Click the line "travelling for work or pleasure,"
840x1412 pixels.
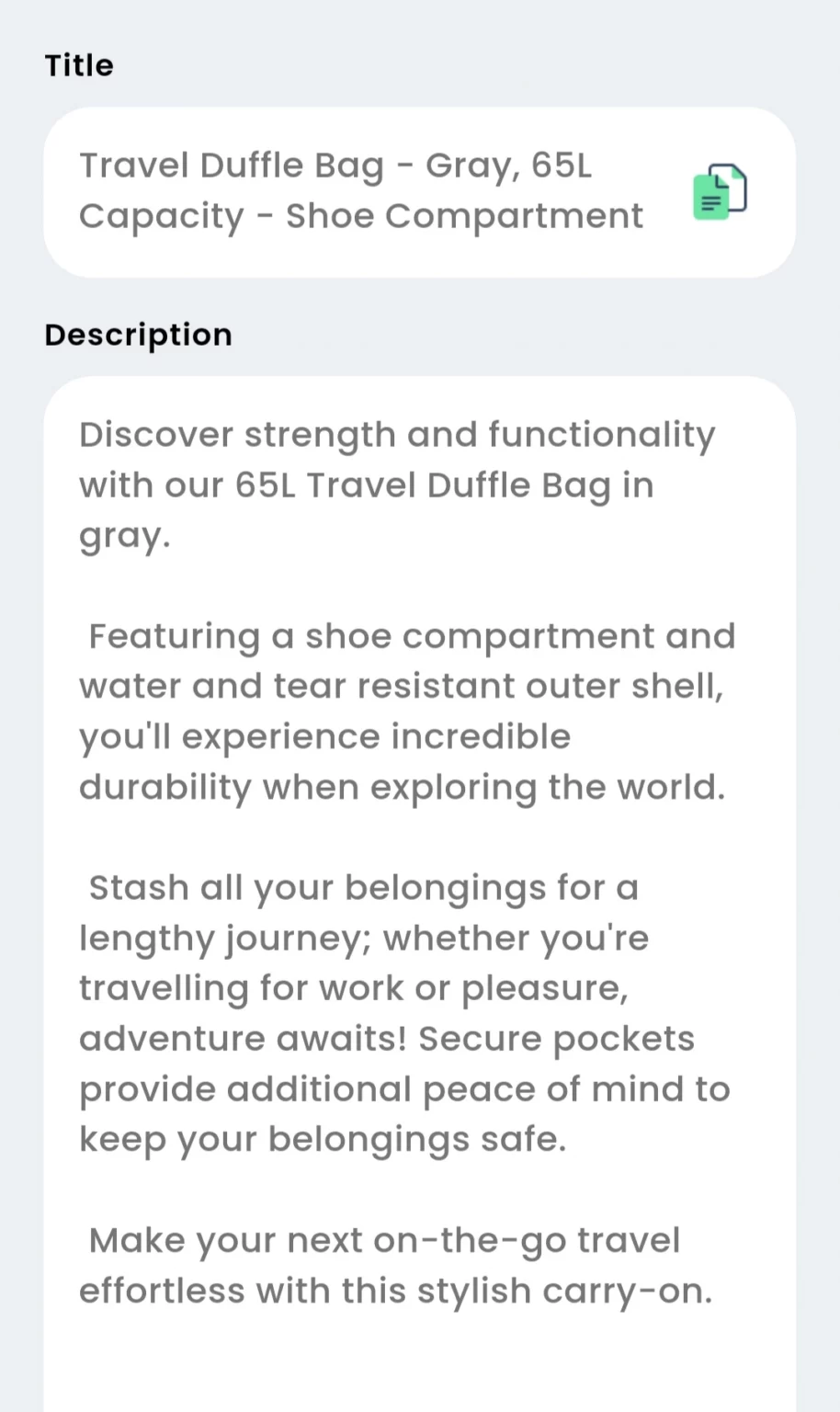click(354, 989)
